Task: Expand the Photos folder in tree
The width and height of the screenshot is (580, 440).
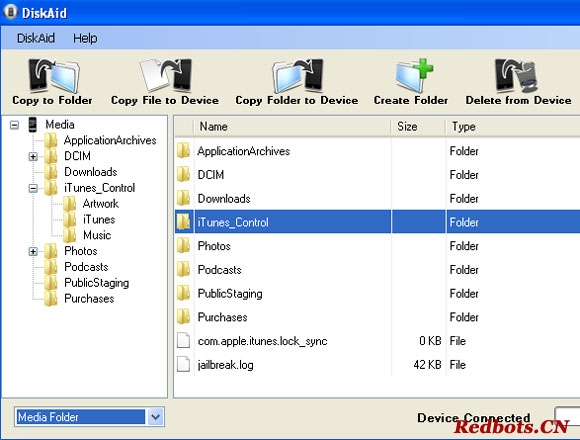Action: (x=33, y=251)
